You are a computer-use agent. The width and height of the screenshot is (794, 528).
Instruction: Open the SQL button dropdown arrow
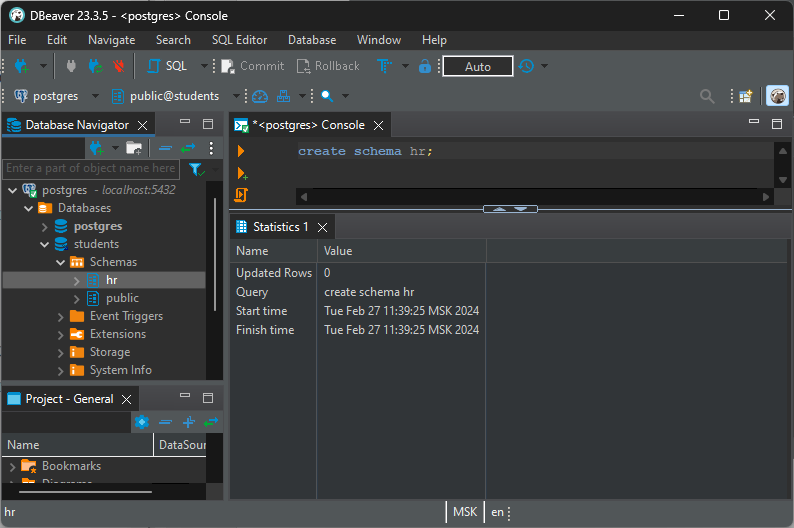[x=204, y=66]
